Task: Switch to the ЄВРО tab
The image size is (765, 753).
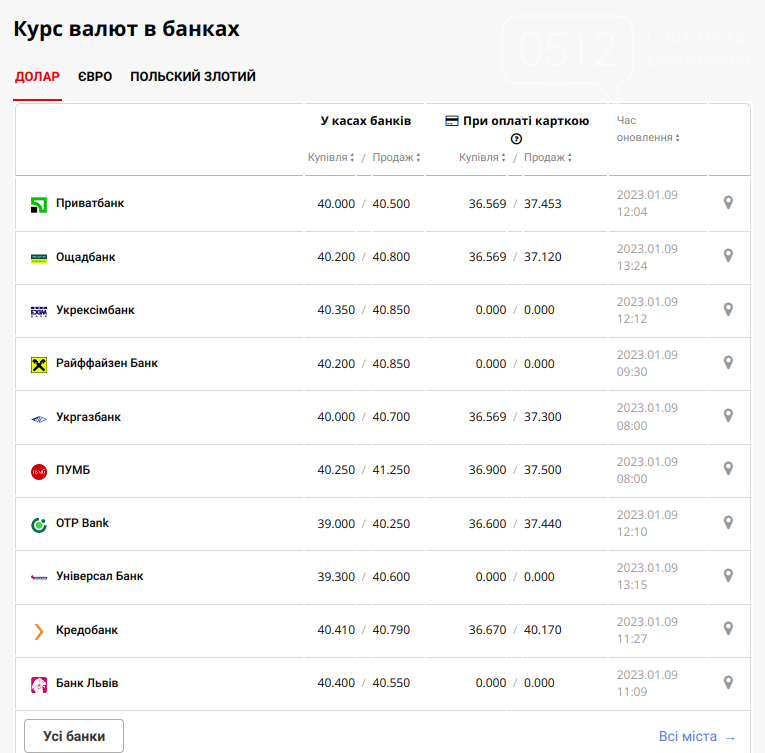Action: [95, 77]
